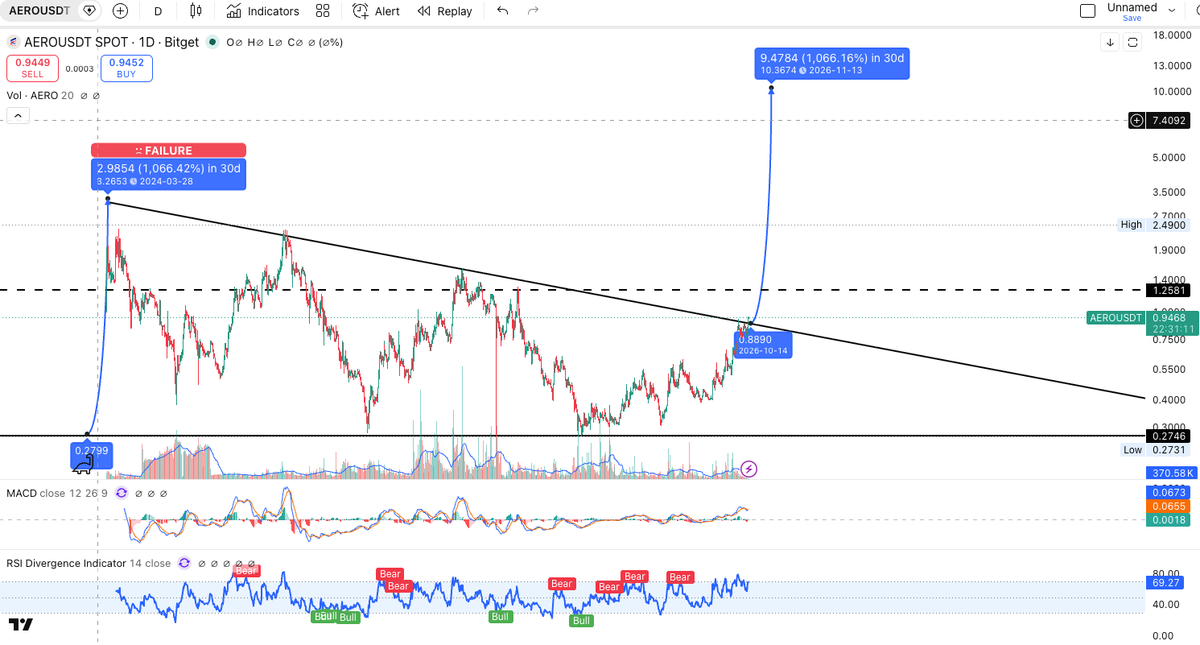Click the 0.0018 histogram value label
Image resolution: width=1200 pixels, height=645 pixels.
(1169, 521)
